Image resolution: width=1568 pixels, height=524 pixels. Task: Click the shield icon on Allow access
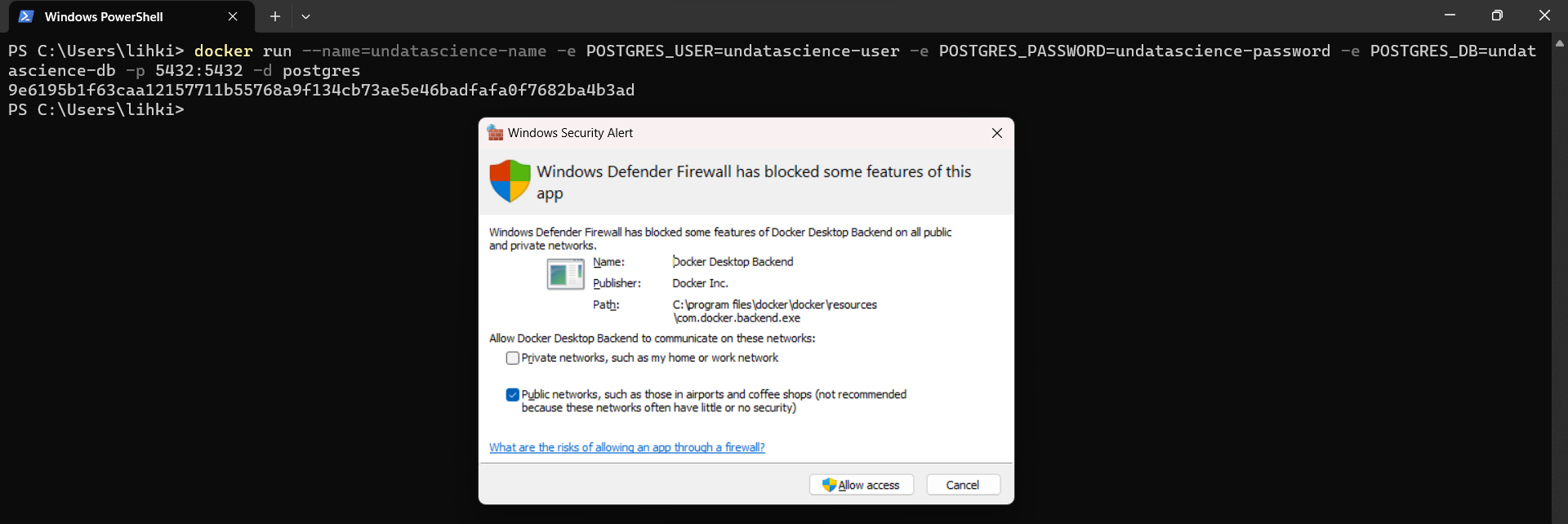[x=829, y=485]
